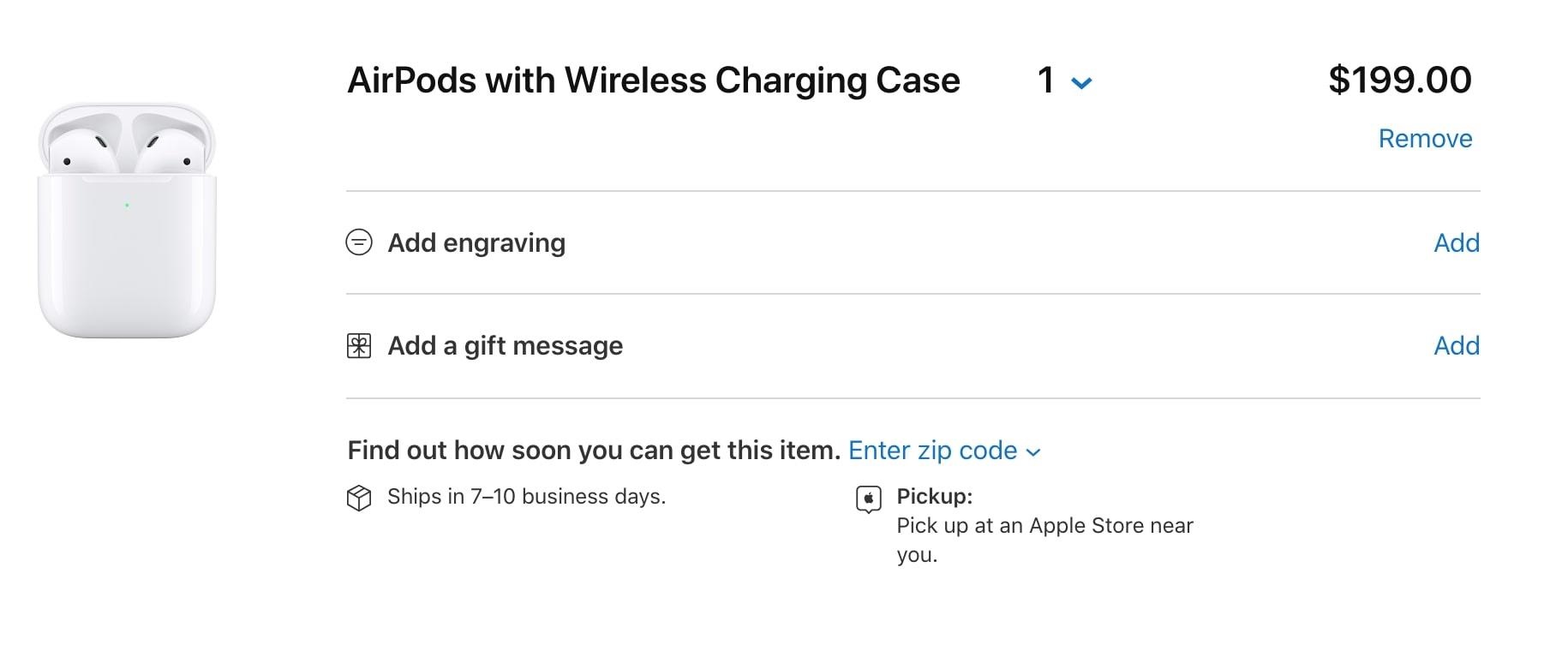The width and height of the screenshot is (1568, 663).
Task: Click Ships in 7-10 business days text
Action: (x=527, y=497)
